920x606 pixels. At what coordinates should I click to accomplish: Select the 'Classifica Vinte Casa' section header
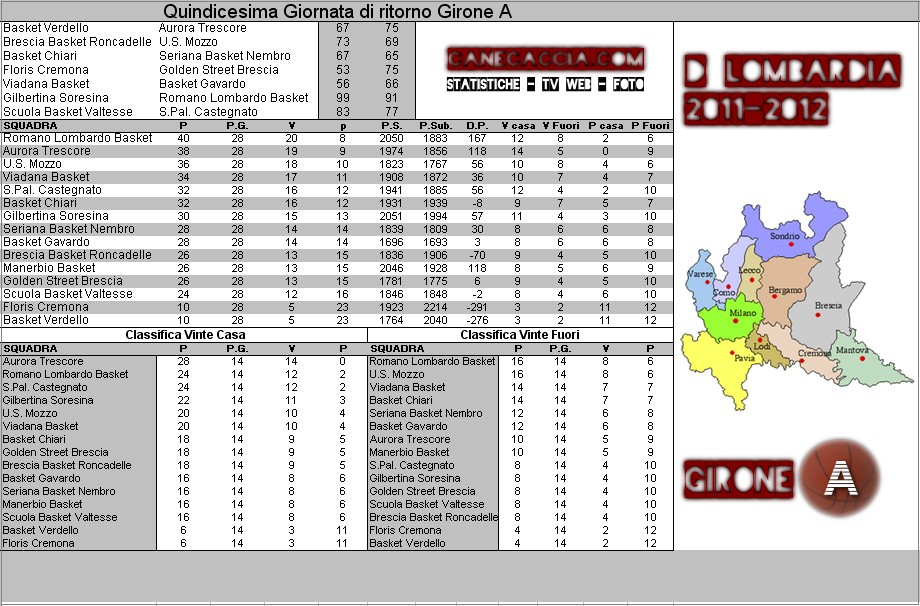tap(183, 334)
